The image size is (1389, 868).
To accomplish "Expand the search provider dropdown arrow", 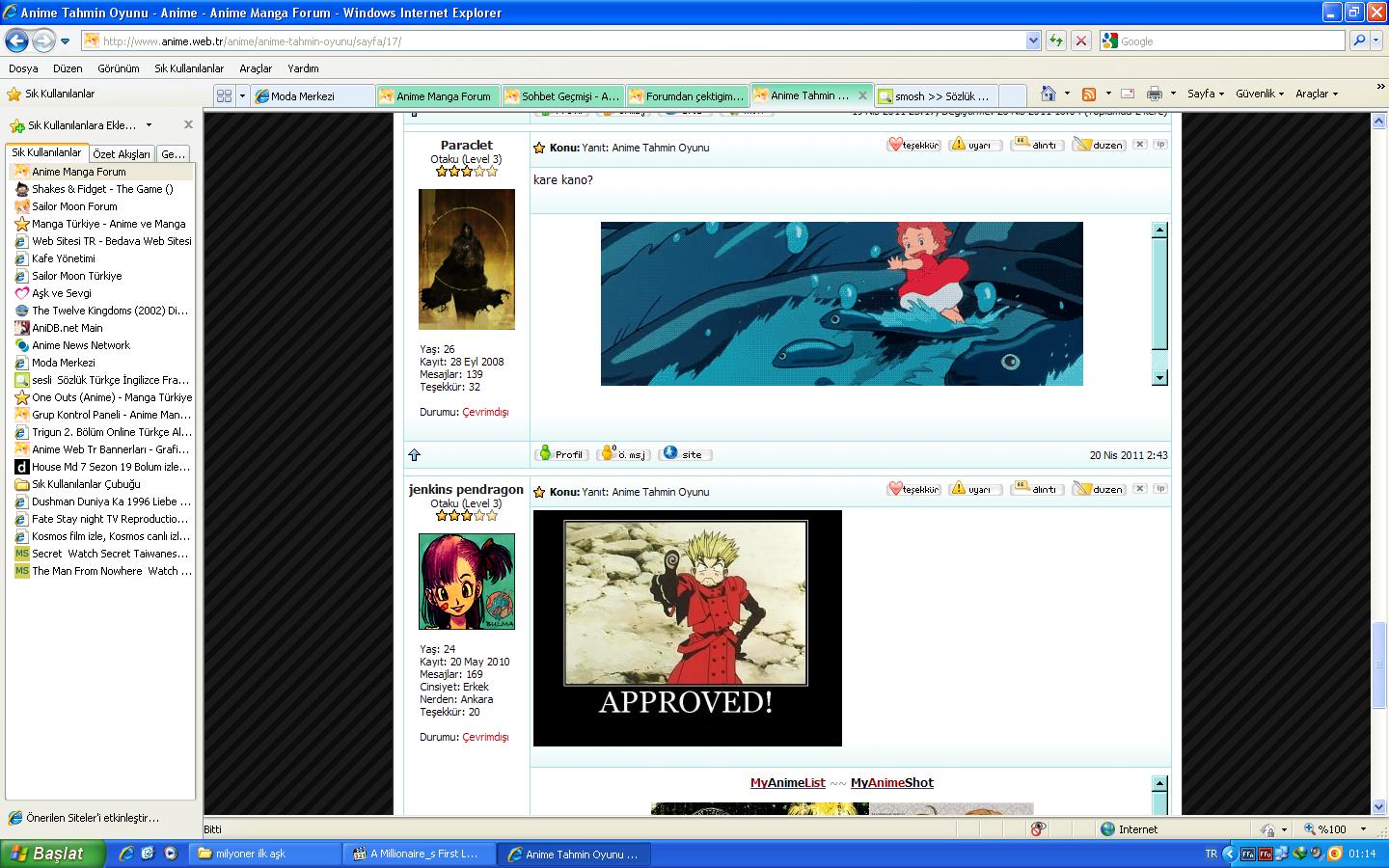I will (x=1375, y=41).
